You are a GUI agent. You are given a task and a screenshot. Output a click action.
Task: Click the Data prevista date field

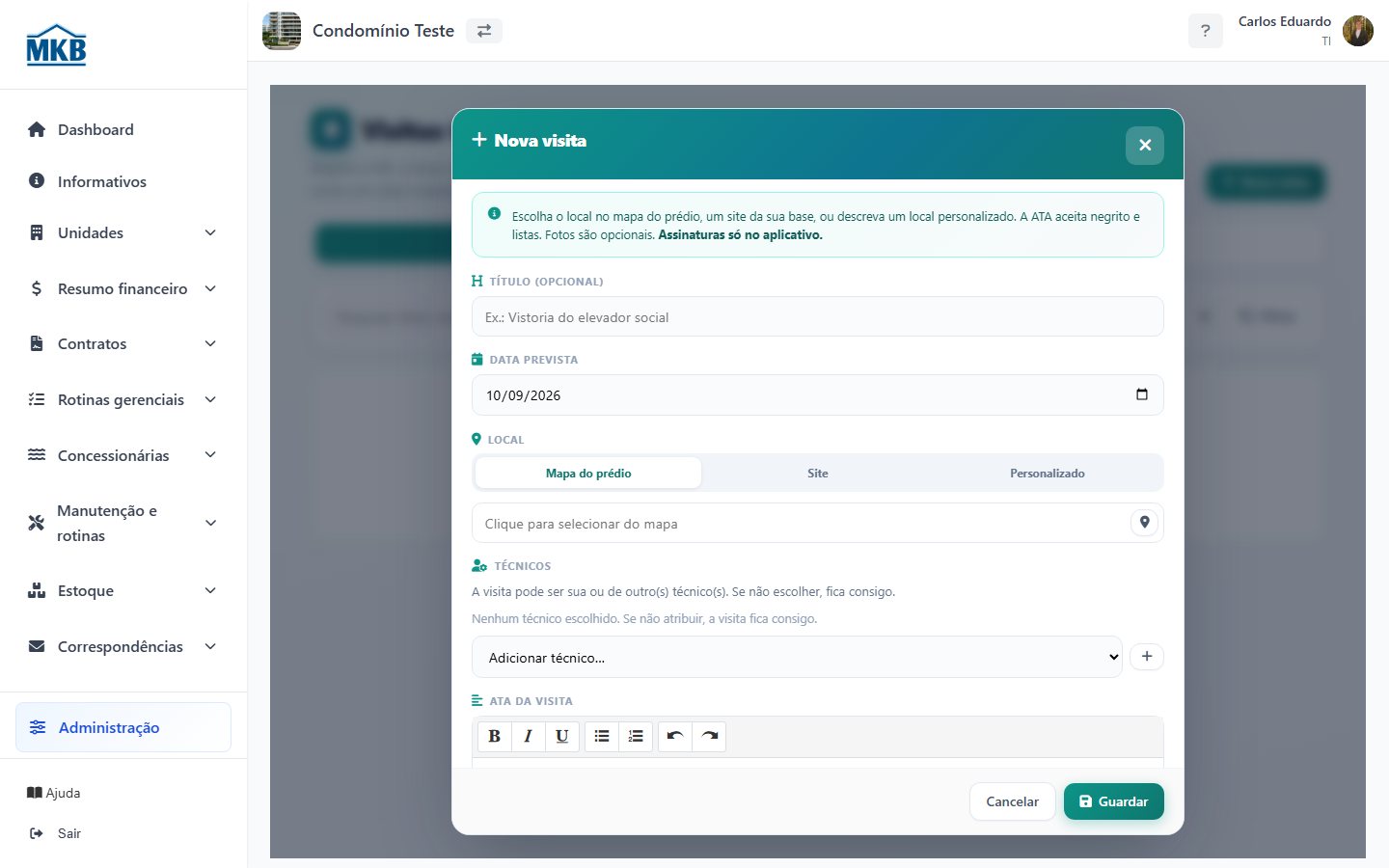pyautogui.click(x=817, y=394)
